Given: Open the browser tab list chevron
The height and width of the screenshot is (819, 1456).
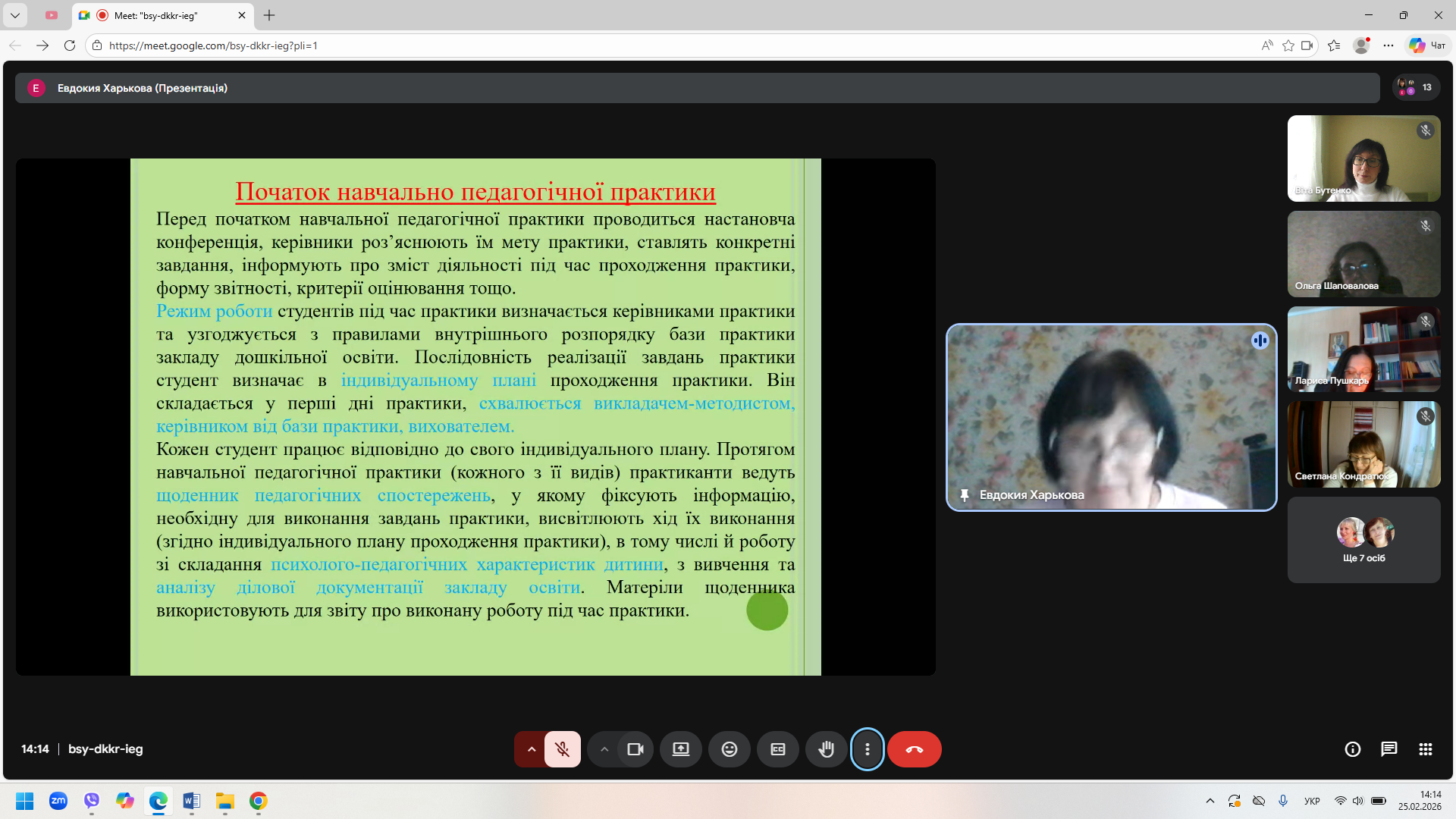Looking at the screenshot, I should click(14, 15).
